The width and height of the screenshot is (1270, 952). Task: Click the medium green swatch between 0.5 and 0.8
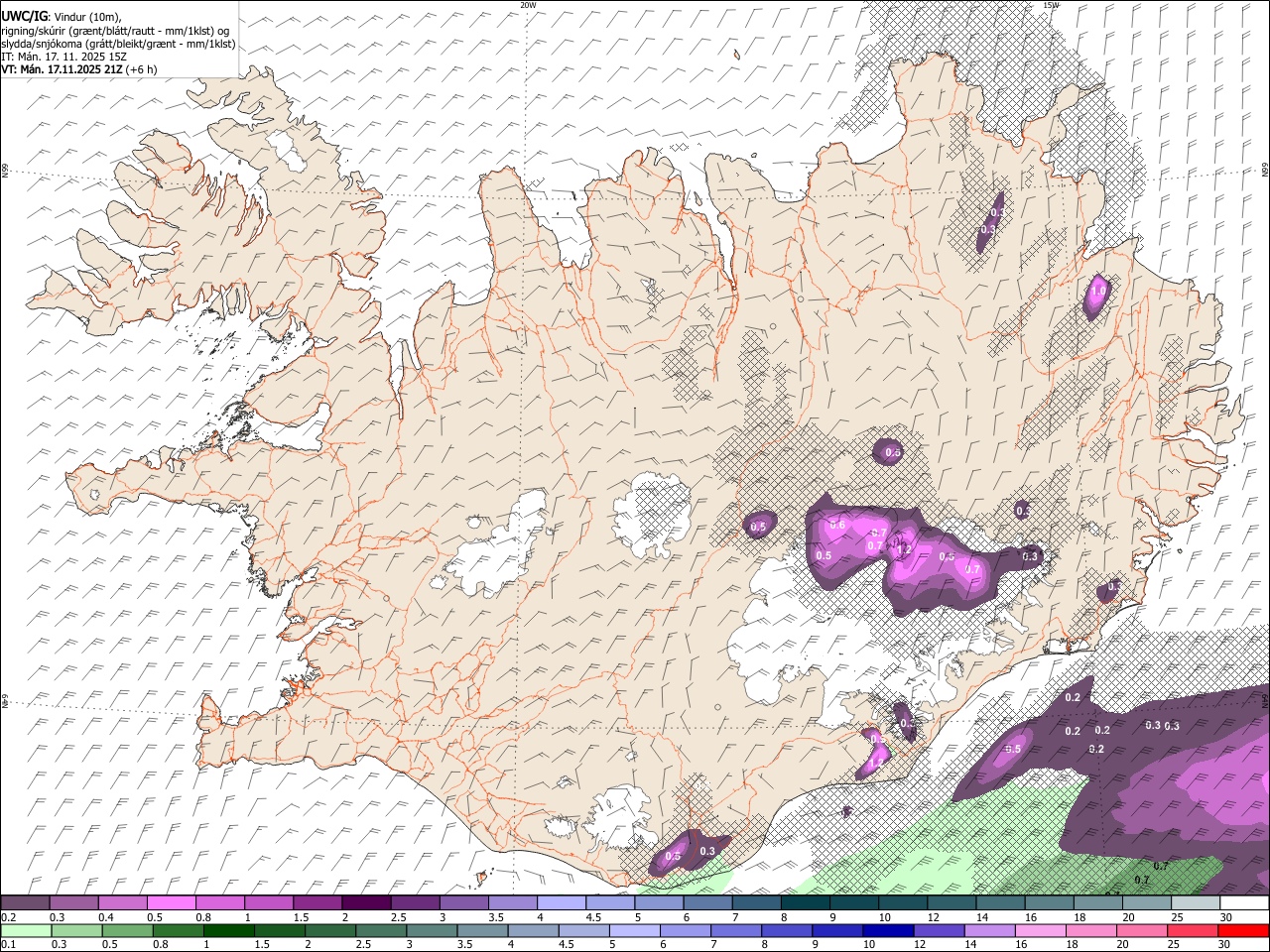point(127,930)
